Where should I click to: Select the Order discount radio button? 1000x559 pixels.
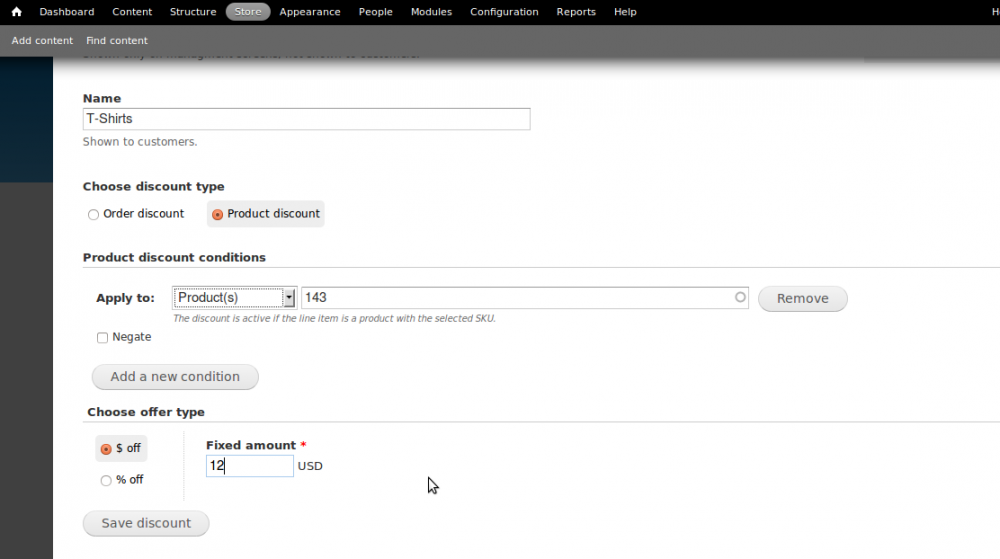coord(94,214)
